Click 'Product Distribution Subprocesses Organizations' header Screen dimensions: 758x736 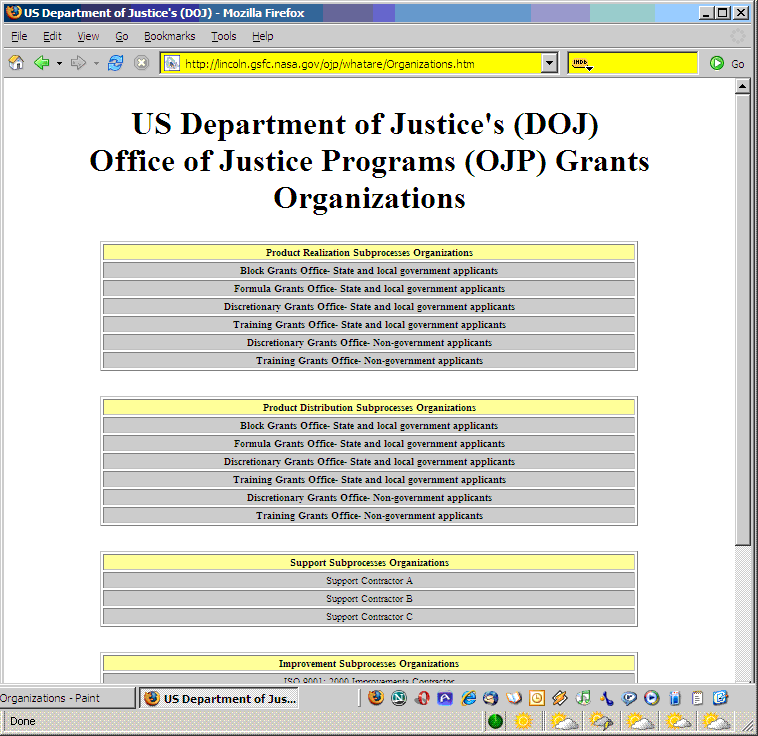369,408
